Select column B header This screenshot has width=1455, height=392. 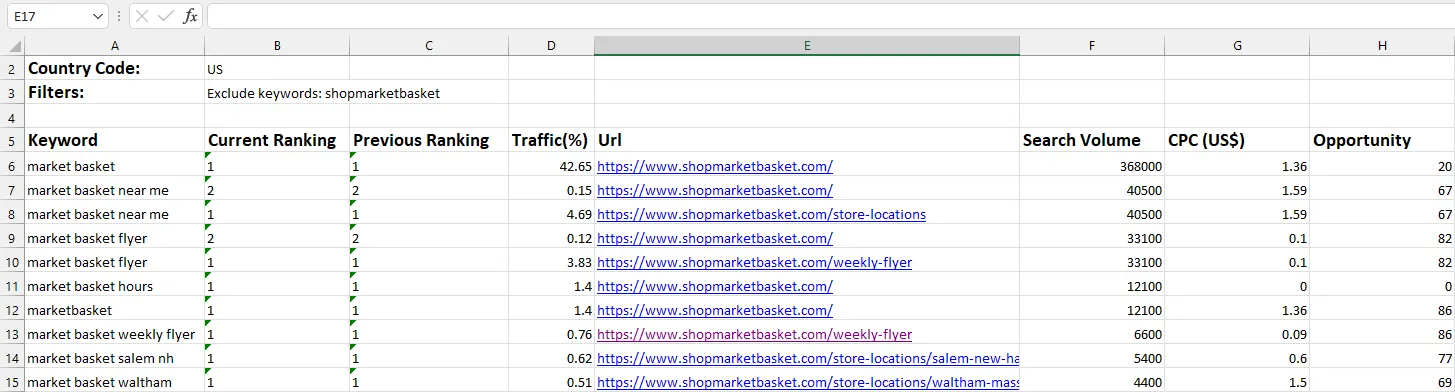point(277,46)
